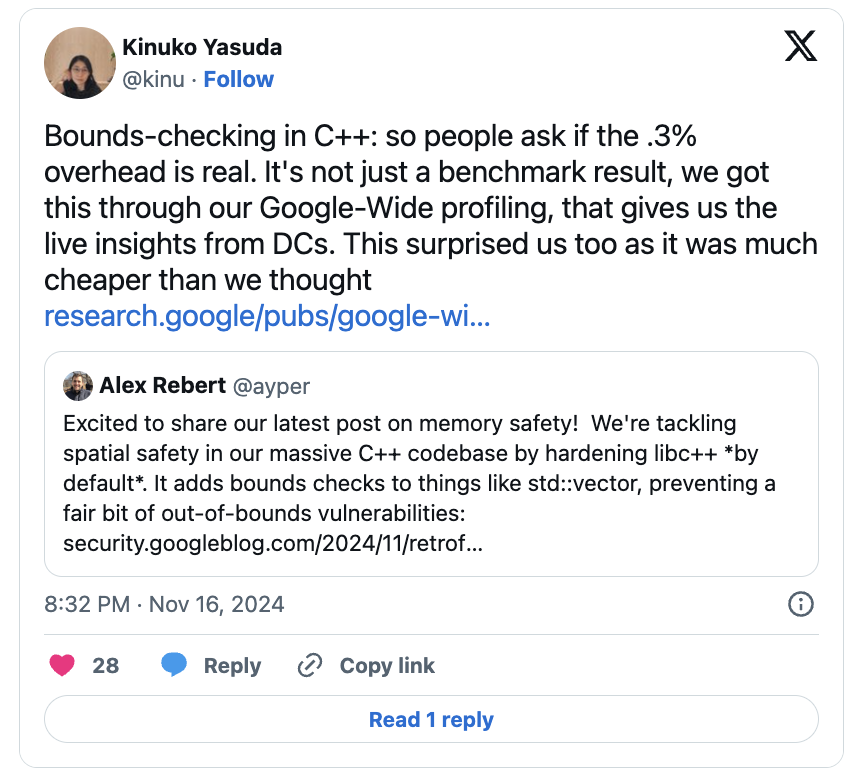The height and width of the screenshot is (782, 858).
Task: Click the Reply text label
Action: [x=232, y=666]
